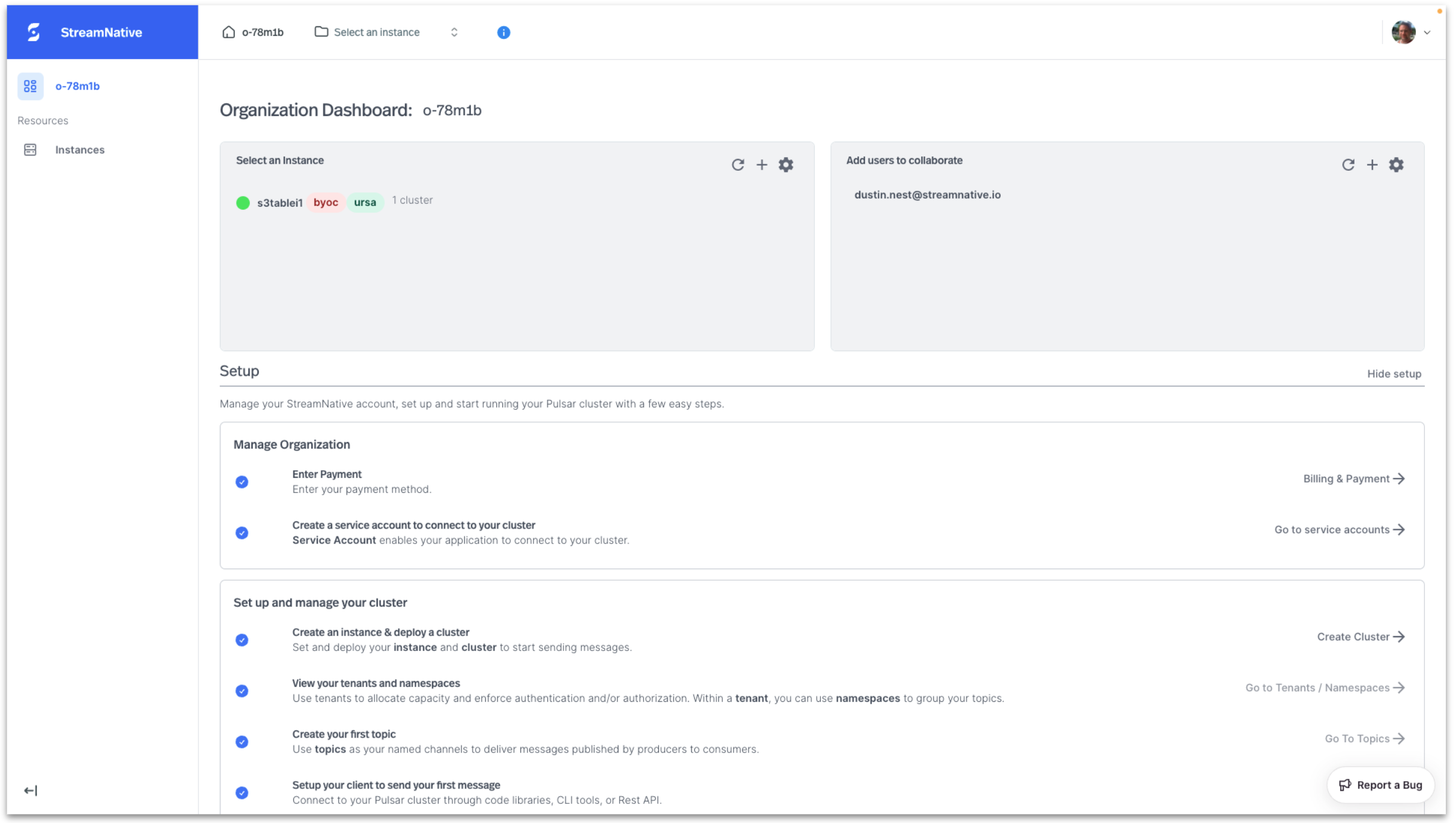The image size is (1456, 823).
Task: Refresh the Select an Instance panel
Action: tap(738, 165)
